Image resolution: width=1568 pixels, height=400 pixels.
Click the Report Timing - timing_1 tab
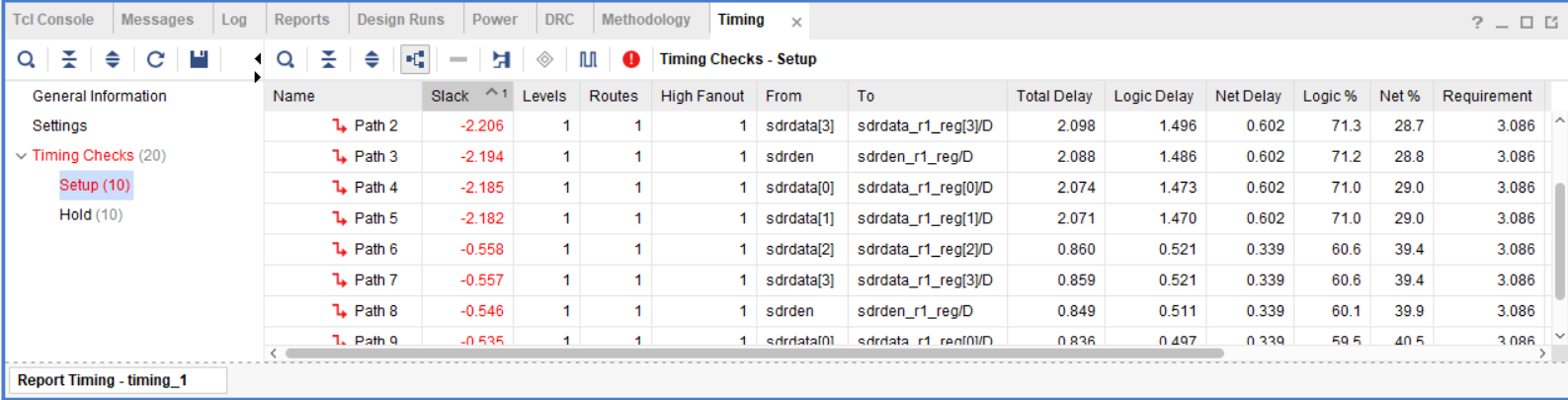pos(103,380)
